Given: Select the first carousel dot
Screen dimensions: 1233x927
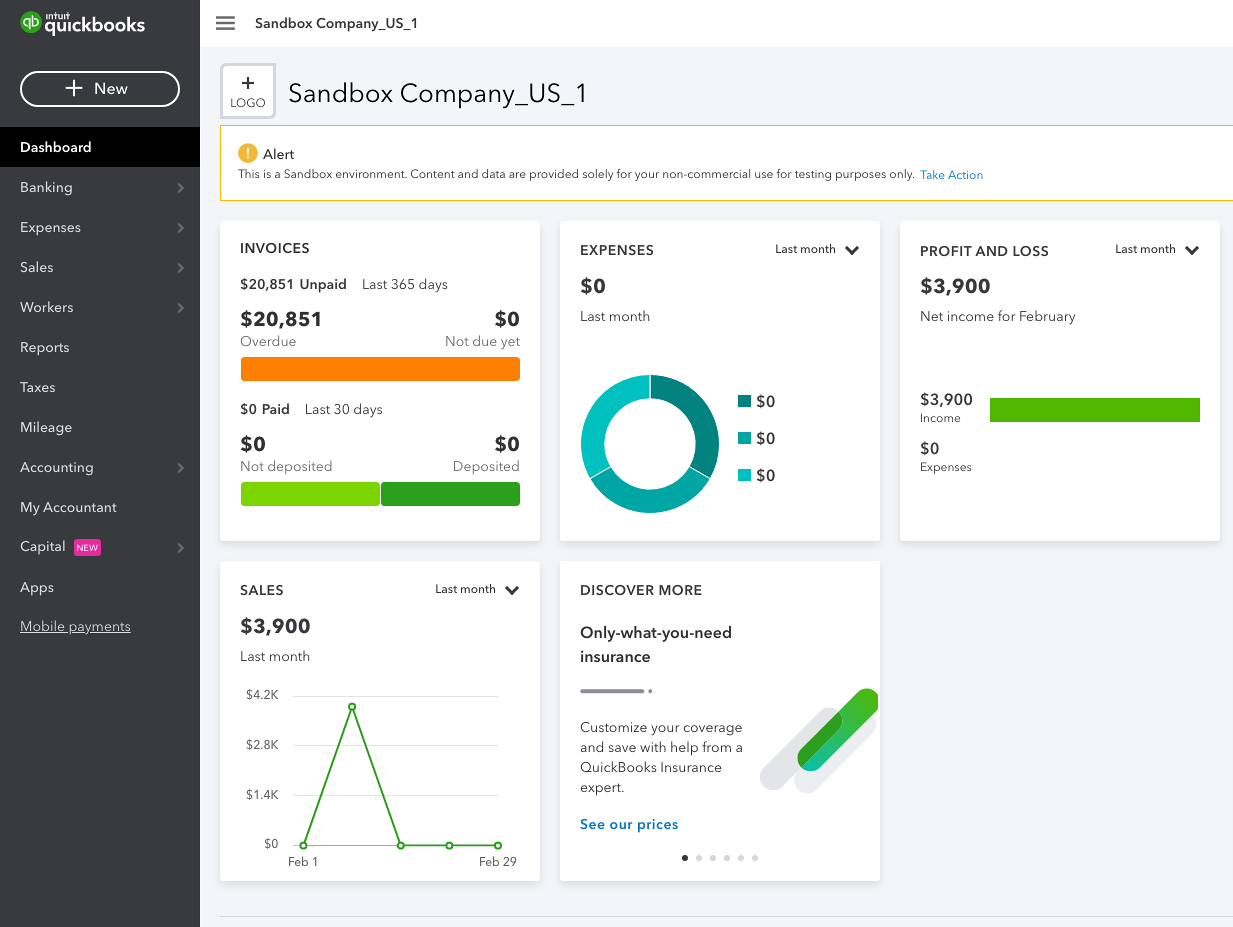Looking at the screenshot, I should [685, 858].
